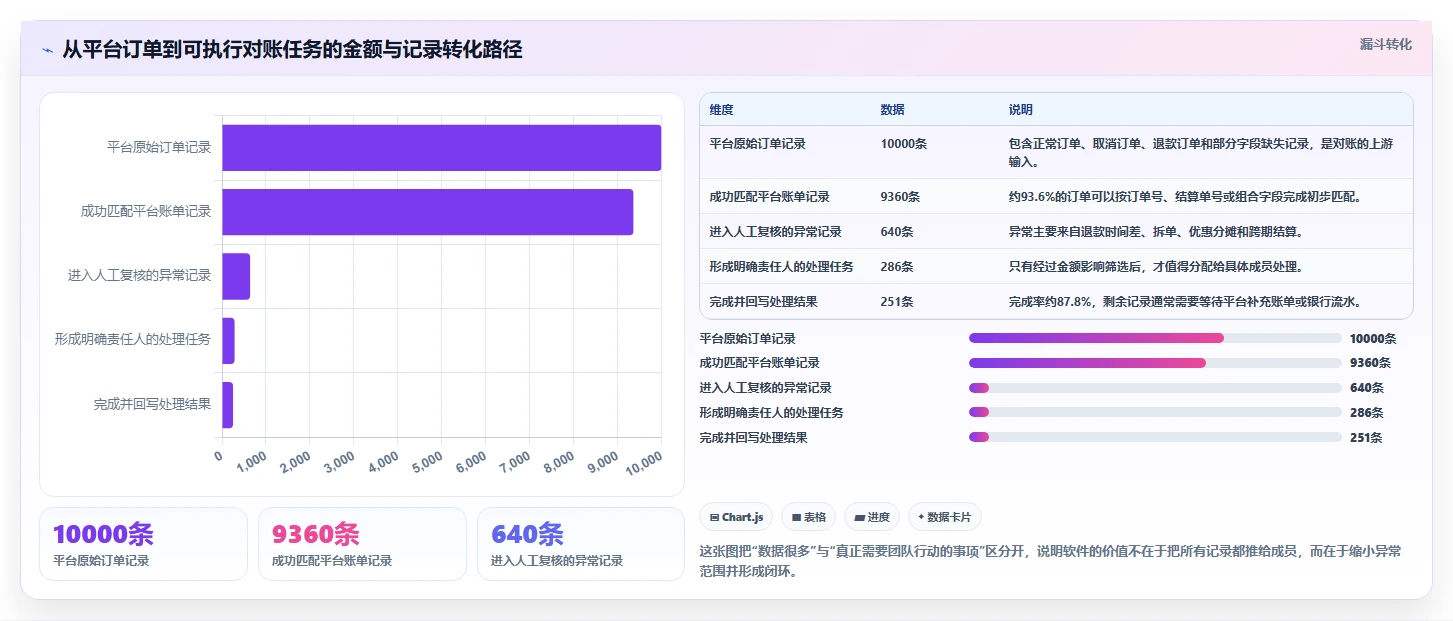Select the 数据卡片 chip
This screenshot has height=621, width=1453.
pyautogui.click(x=945, y=517)
